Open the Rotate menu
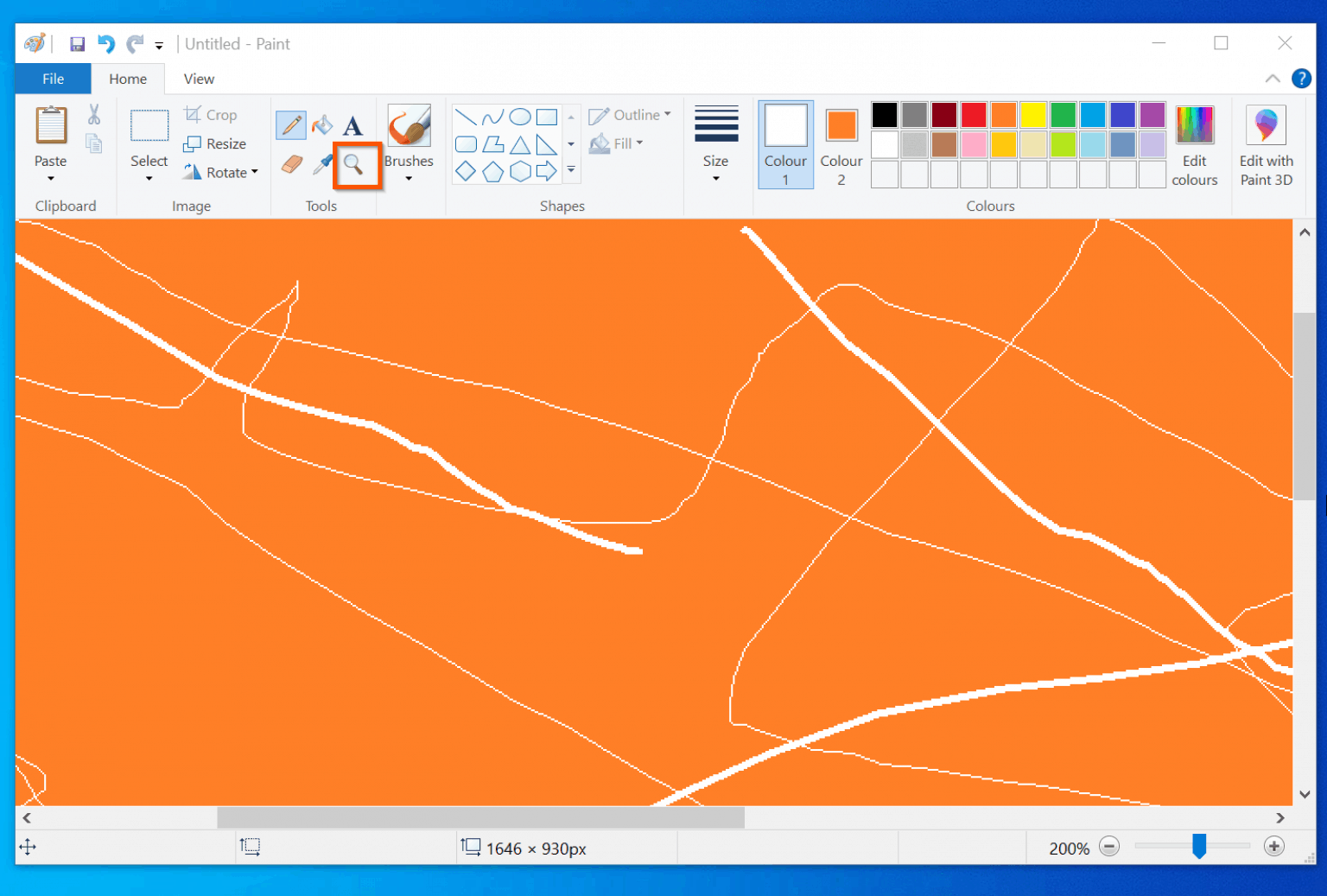The image size is (1327, 896). point(221,172)
